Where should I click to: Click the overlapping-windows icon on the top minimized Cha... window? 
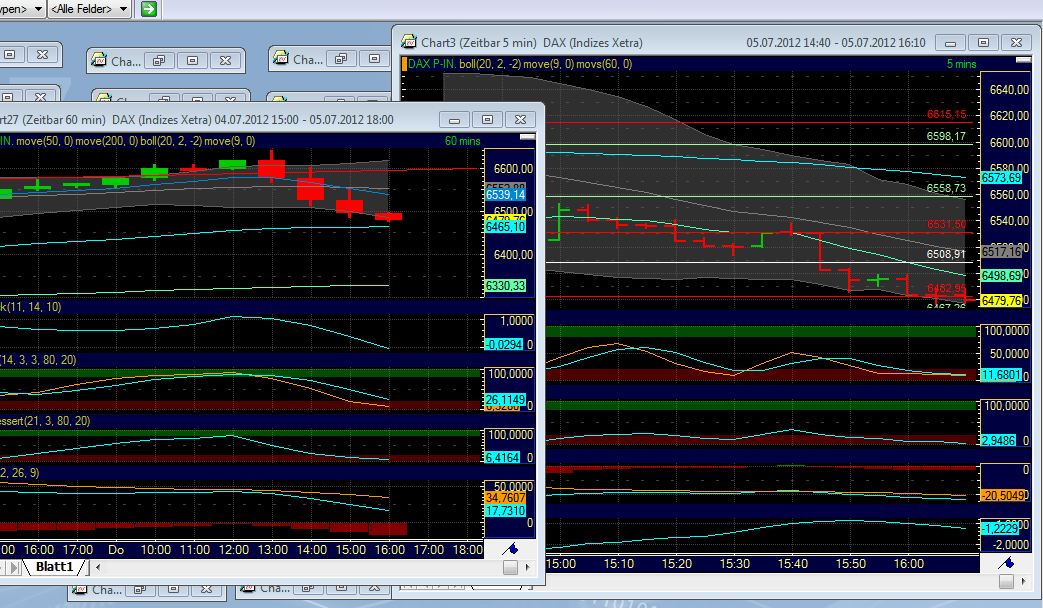161,60
